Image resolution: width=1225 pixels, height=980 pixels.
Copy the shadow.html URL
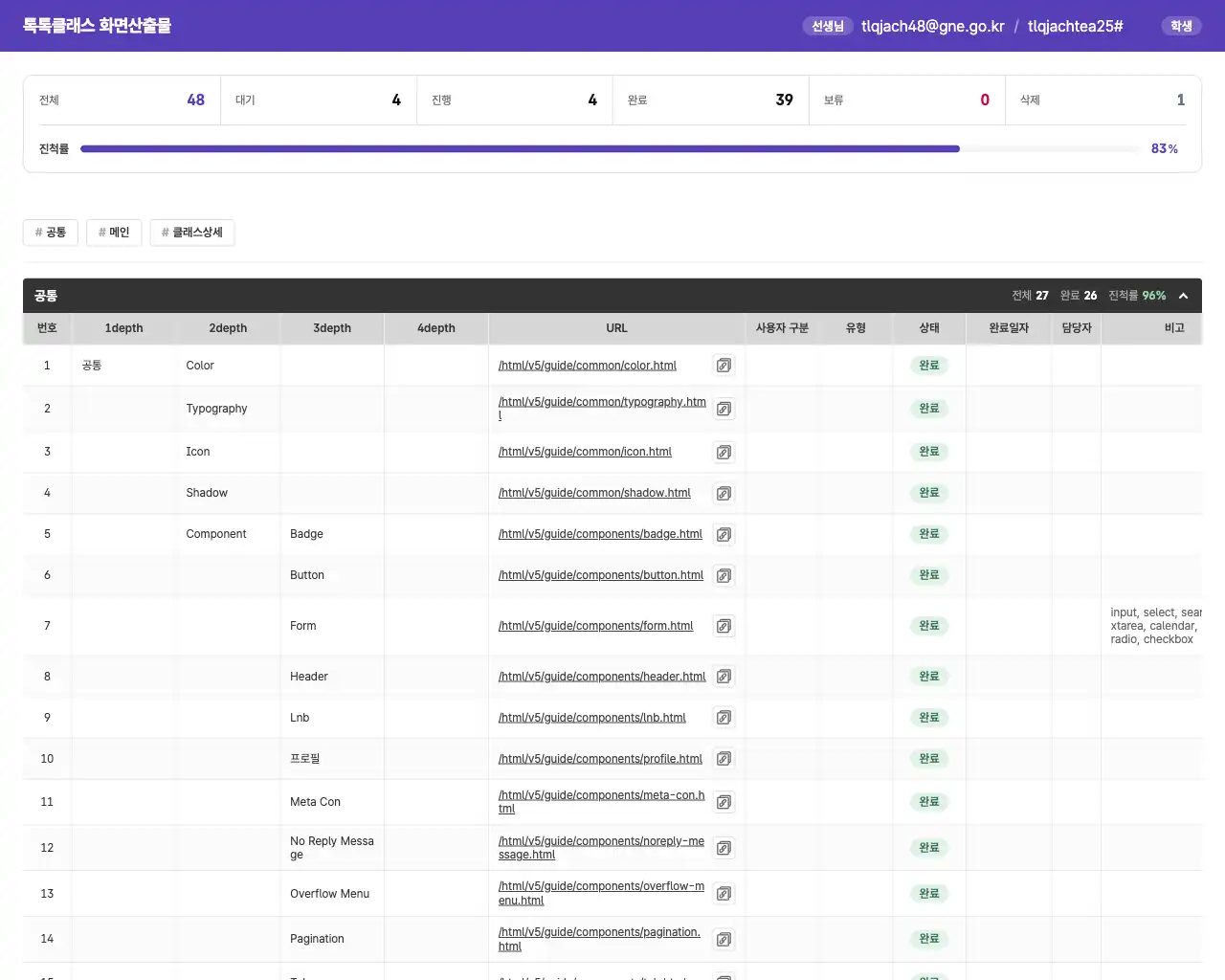(x=724, y=493)
